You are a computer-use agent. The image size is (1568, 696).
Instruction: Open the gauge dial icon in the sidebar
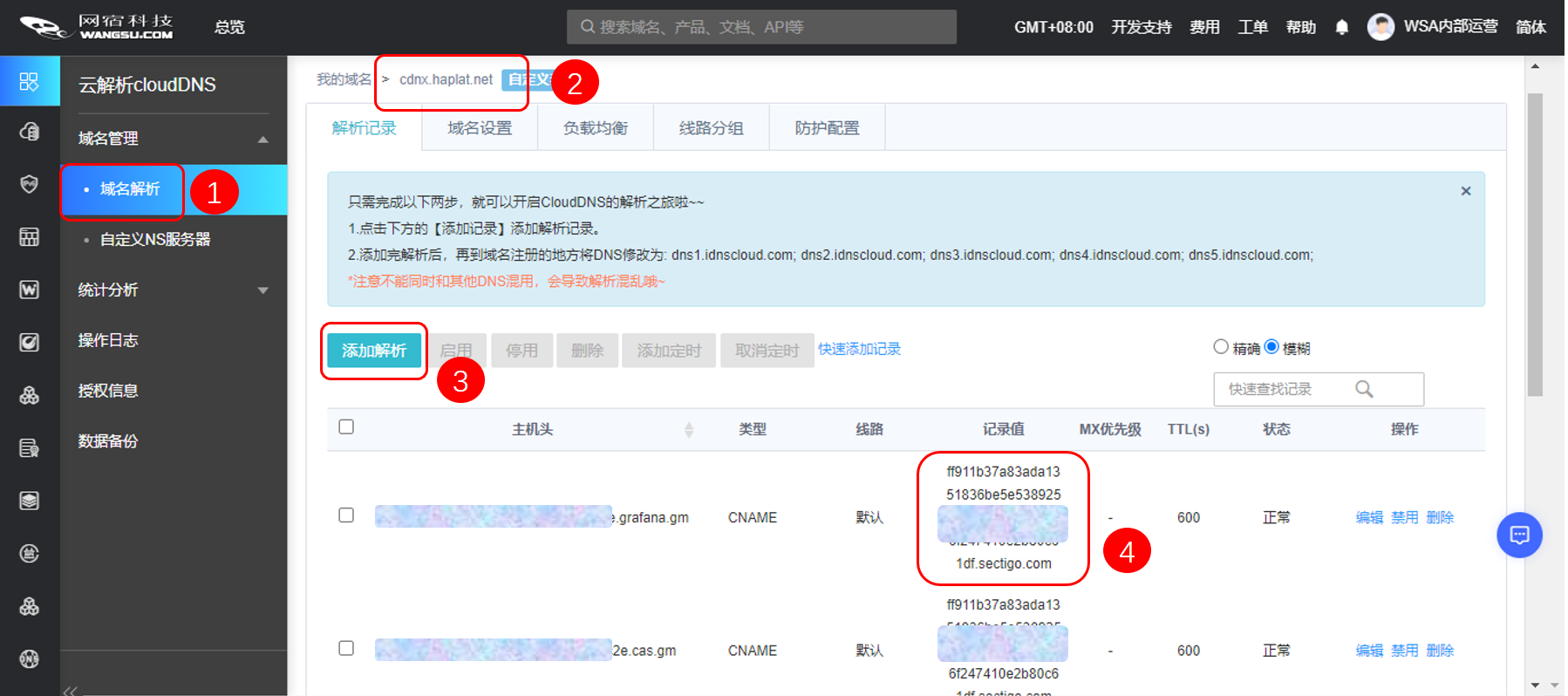(x=29, y=342)
